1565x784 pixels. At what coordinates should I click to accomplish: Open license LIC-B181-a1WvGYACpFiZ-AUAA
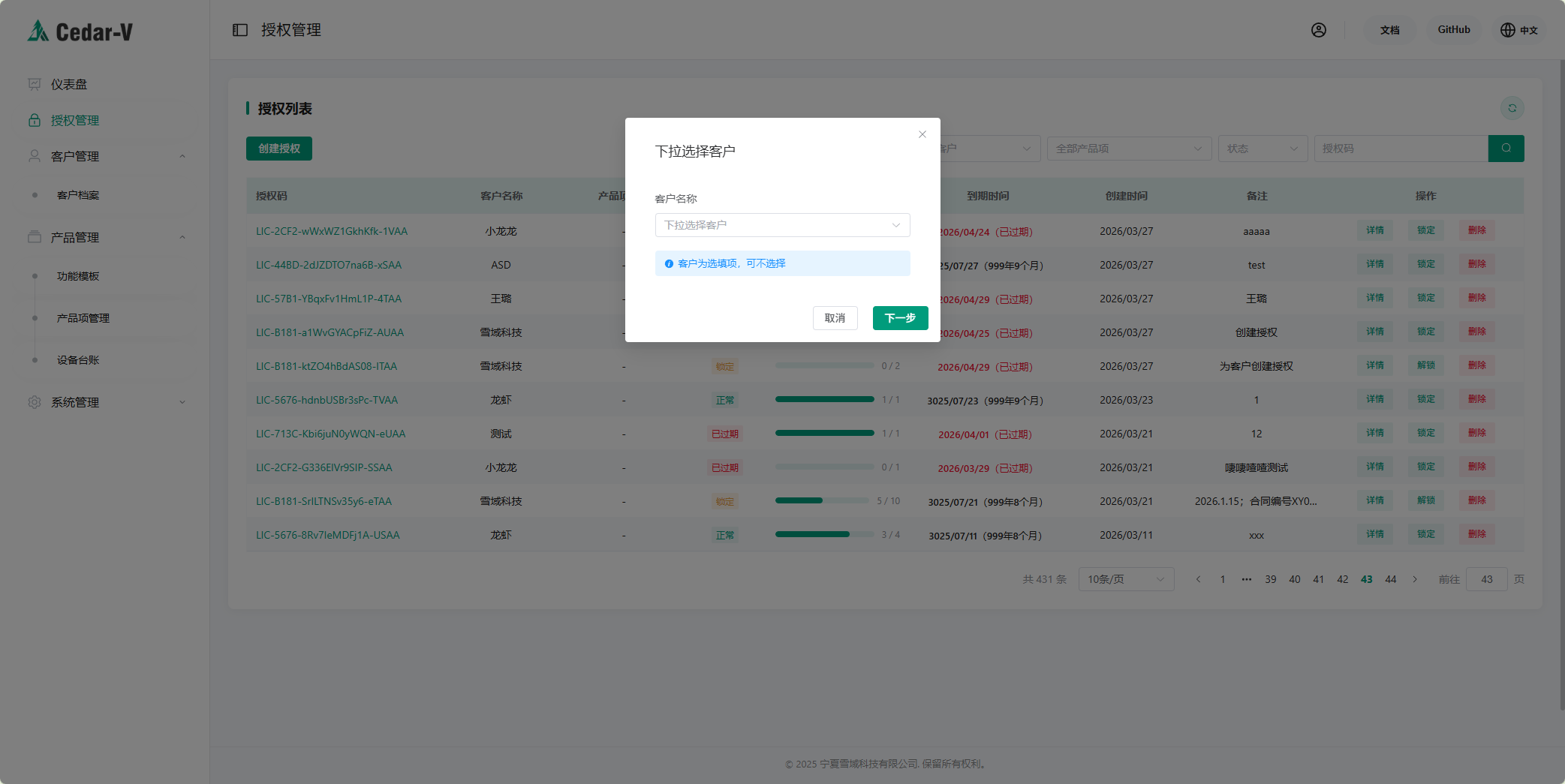tap(330, 332)
